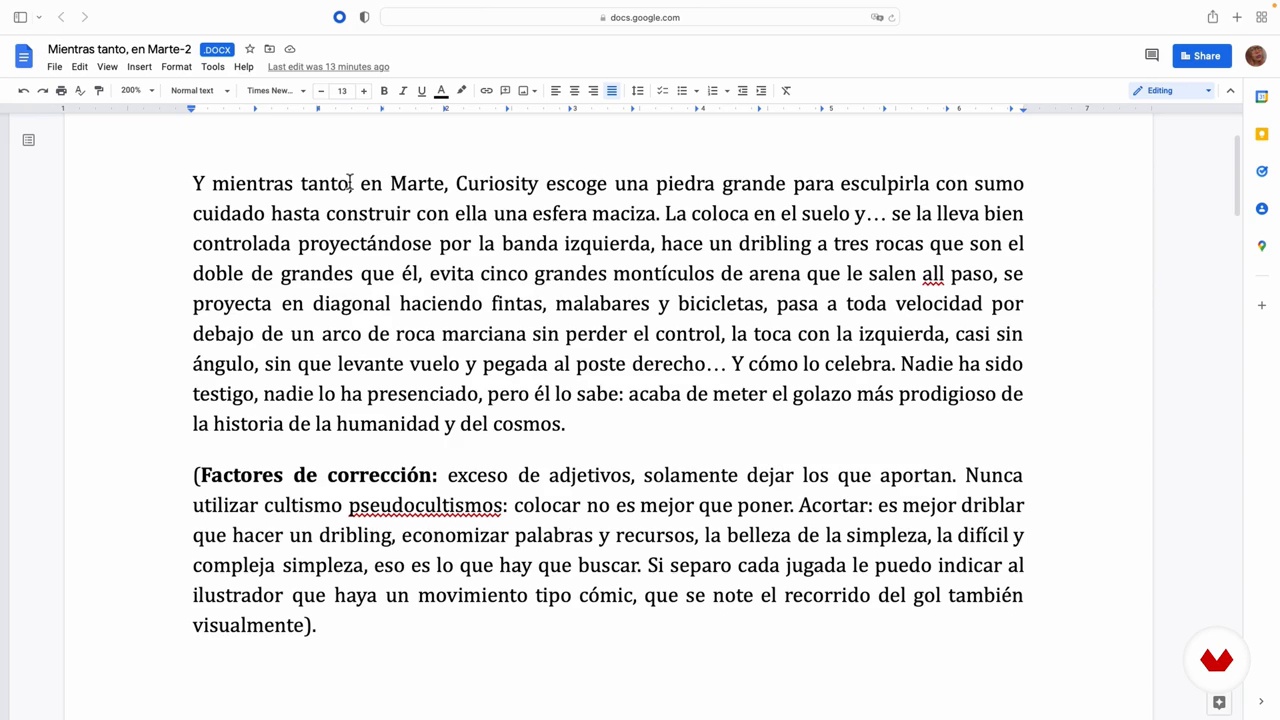Toggle justify alignment

coord(612,91)
